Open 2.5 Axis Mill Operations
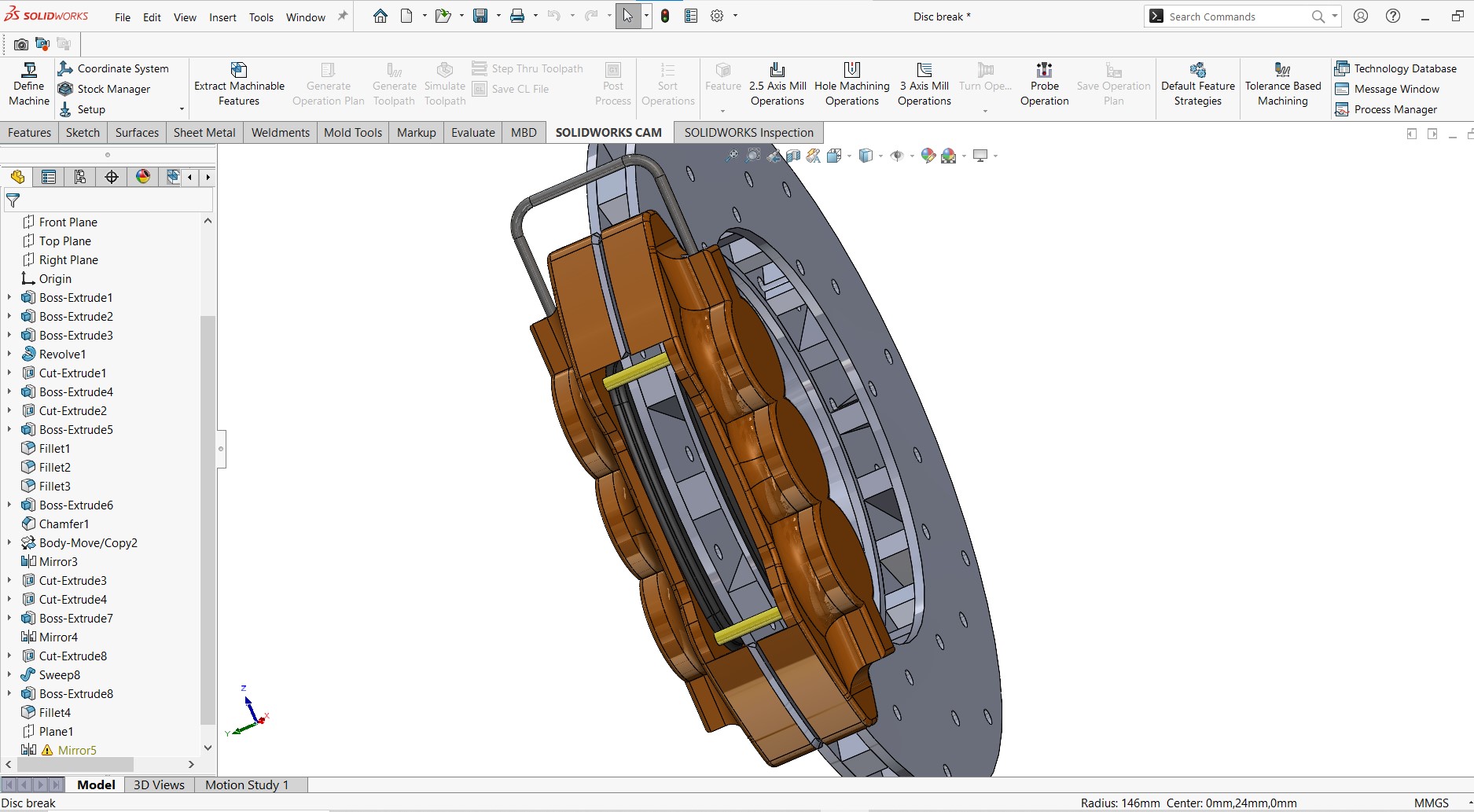The height and width of the screenshot is (812, 1474). point(777,84)
